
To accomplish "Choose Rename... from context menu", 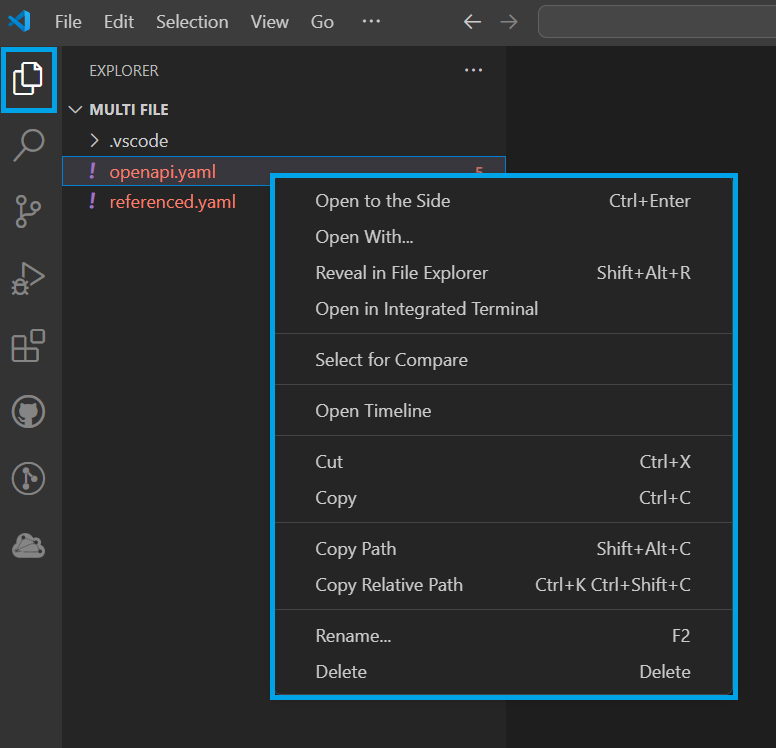I will pos(503,636).
